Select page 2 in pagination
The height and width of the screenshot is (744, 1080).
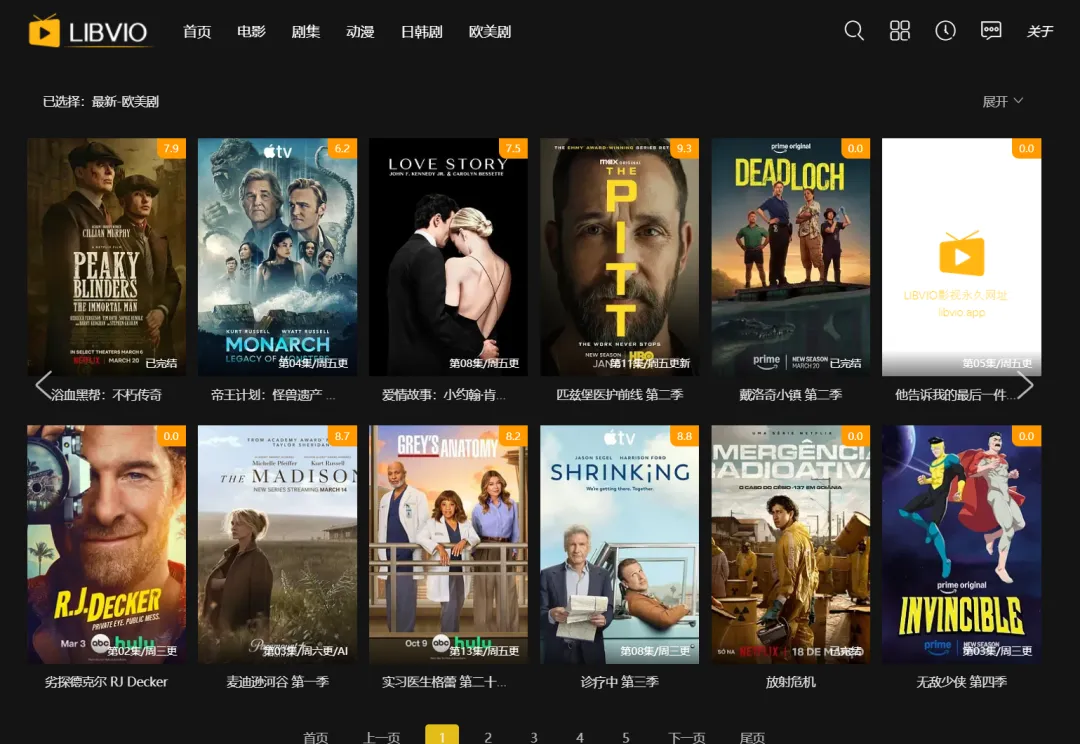point(488,737)
